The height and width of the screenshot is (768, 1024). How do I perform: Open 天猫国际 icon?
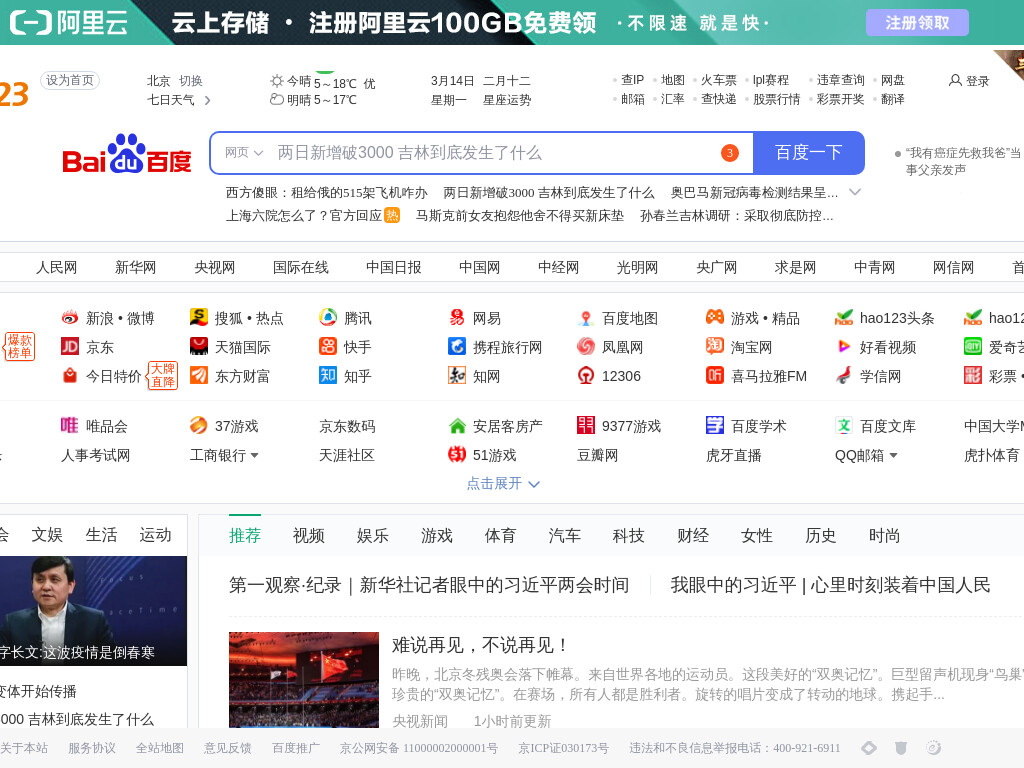coord(199,346)
